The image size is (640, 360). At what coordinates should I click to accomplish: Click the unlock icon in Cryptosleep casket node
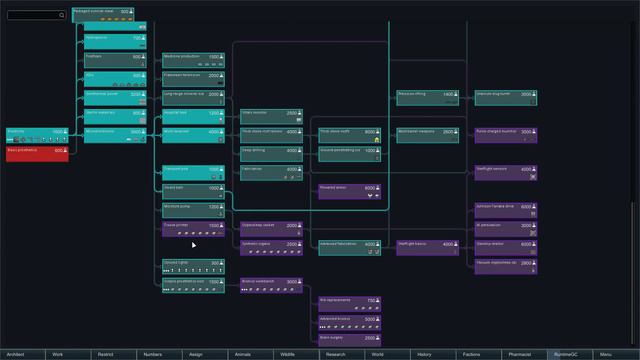pyautogui.click(x=299, y=233)
